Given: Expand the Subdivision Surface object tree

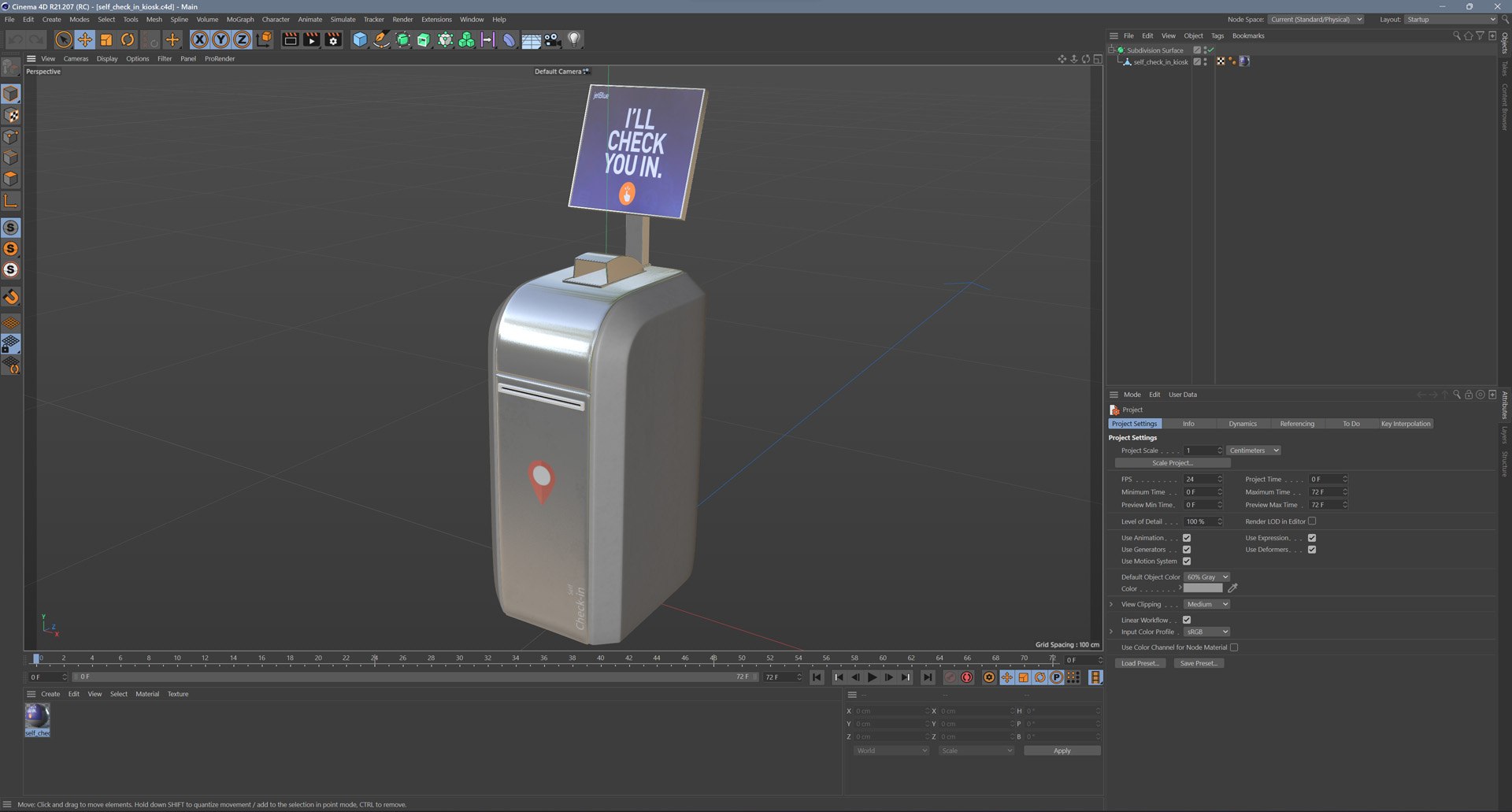Looking at the screenshot, I should (x=1111, y=50).
